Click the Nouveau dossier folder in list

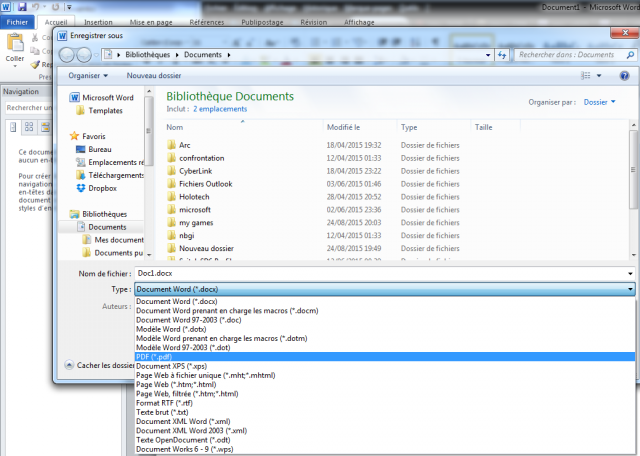point(200,249)
